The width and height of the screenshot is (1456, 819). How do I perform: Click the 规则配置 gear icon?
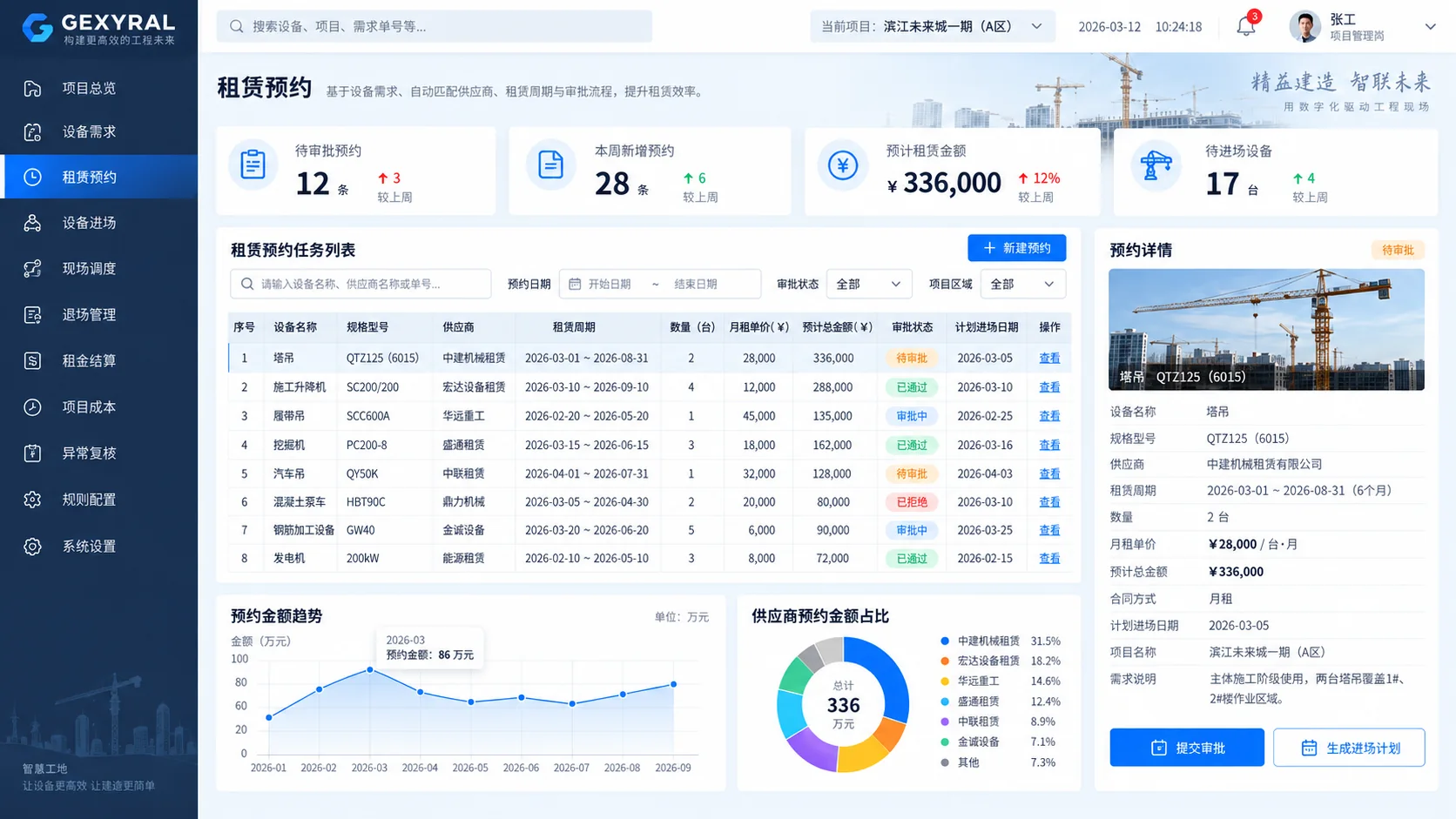(x=32, y=500)
